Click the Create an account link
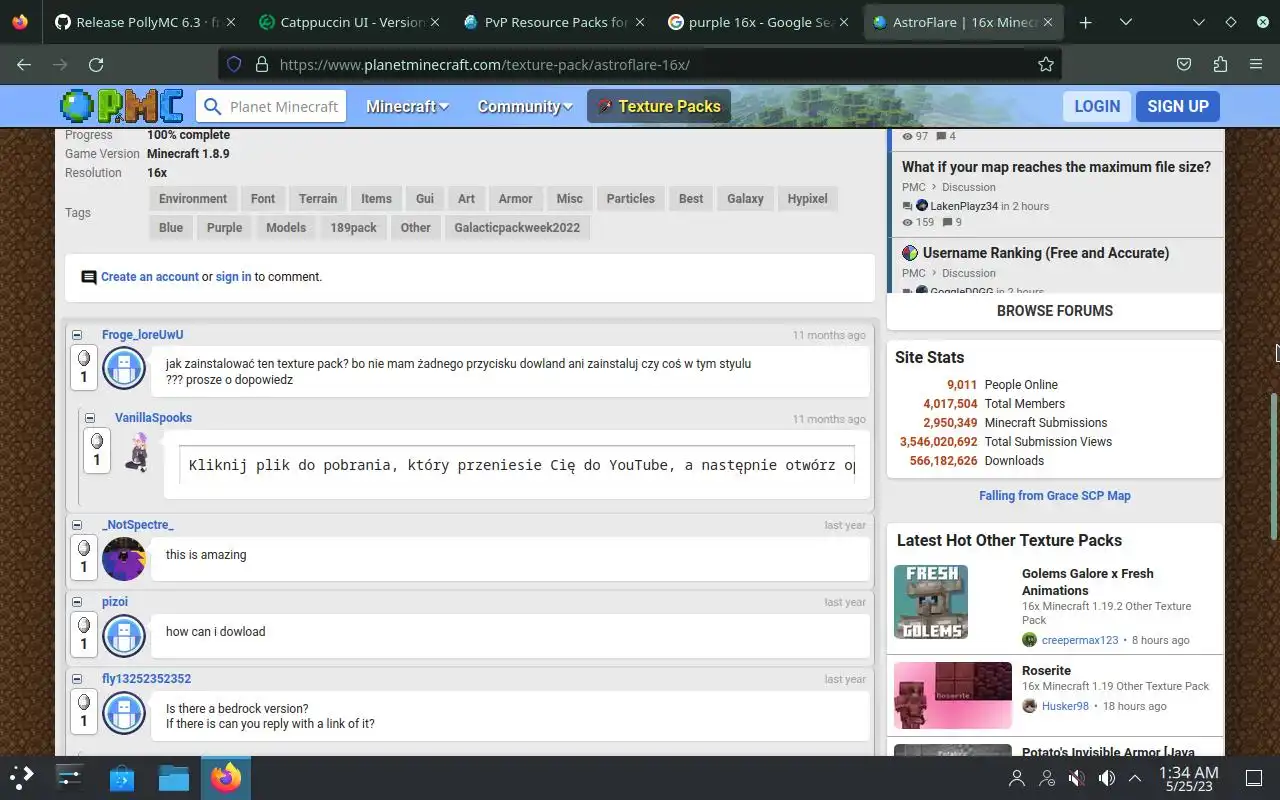 pos(150,277)
